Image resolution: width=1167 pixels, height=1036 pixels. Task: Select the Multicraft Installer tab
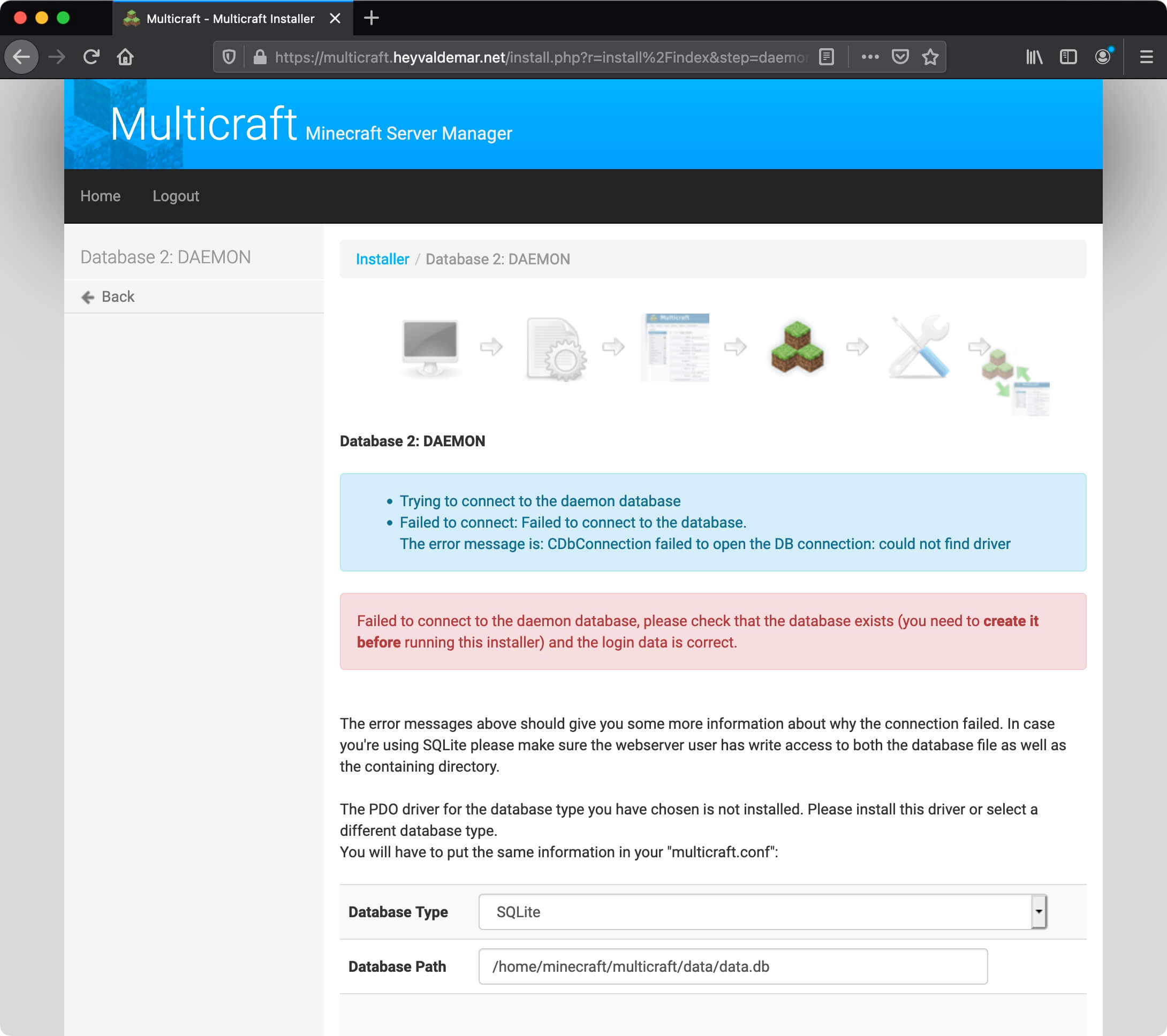(232, 18)
